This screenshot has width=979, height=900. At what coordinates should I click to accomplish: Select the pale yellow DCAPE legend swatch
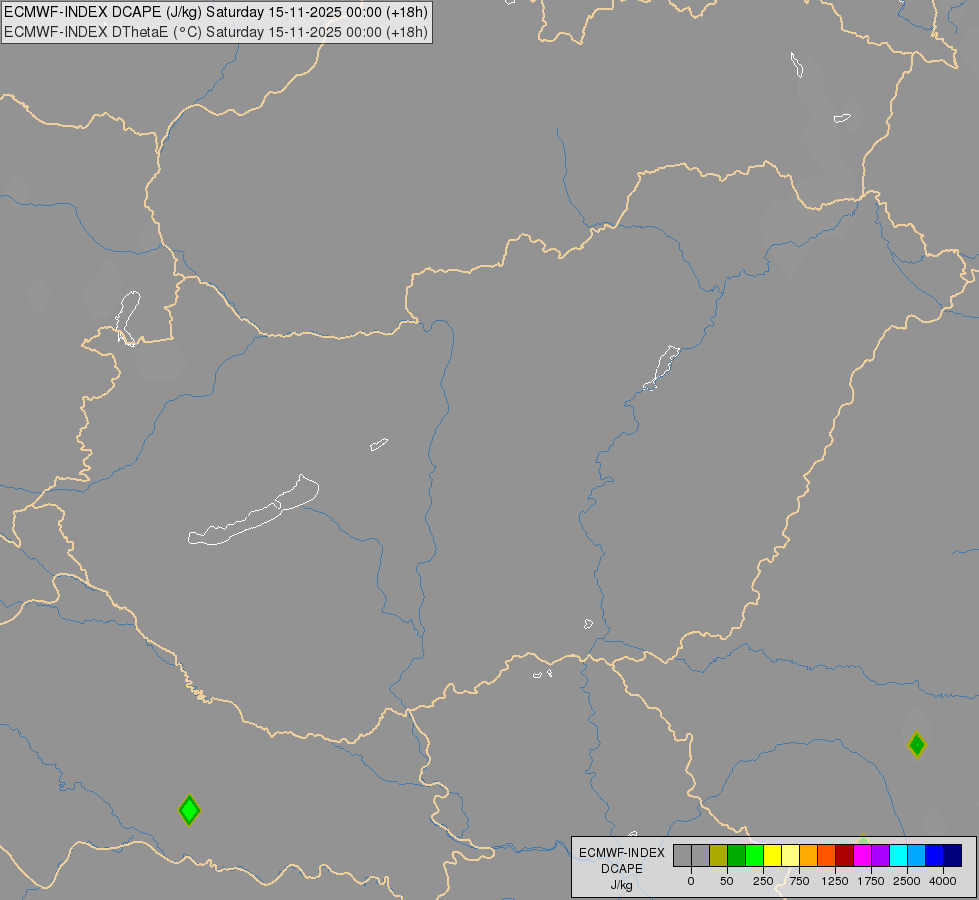(x=790, y=855)
